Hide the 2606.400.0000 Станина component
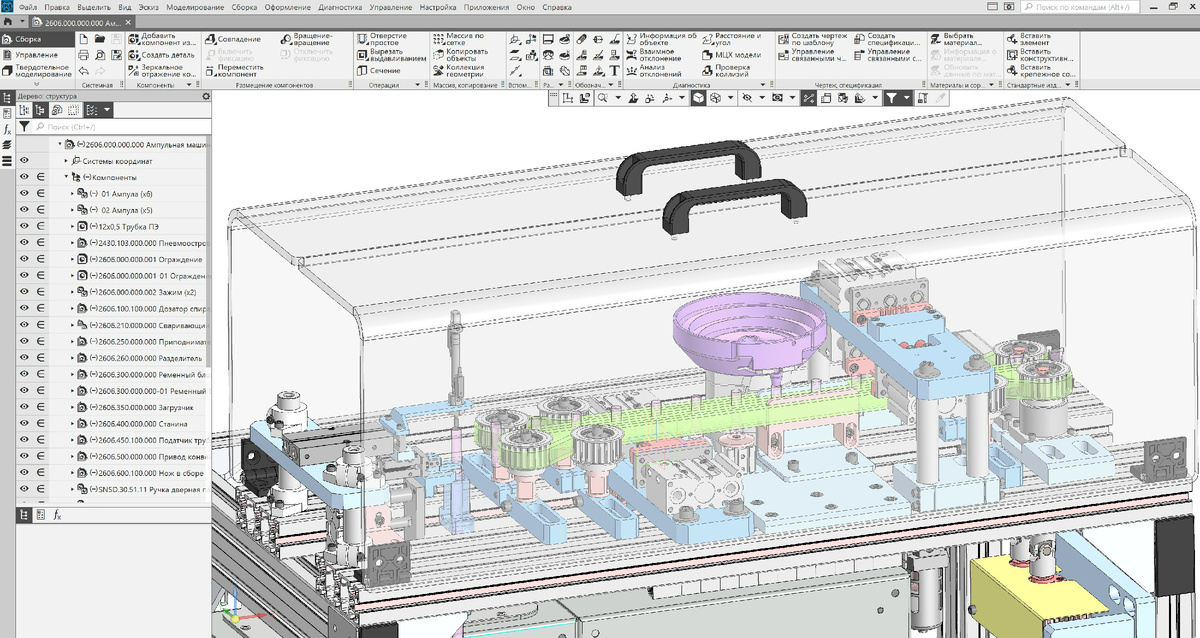 [x=24, y=424]
